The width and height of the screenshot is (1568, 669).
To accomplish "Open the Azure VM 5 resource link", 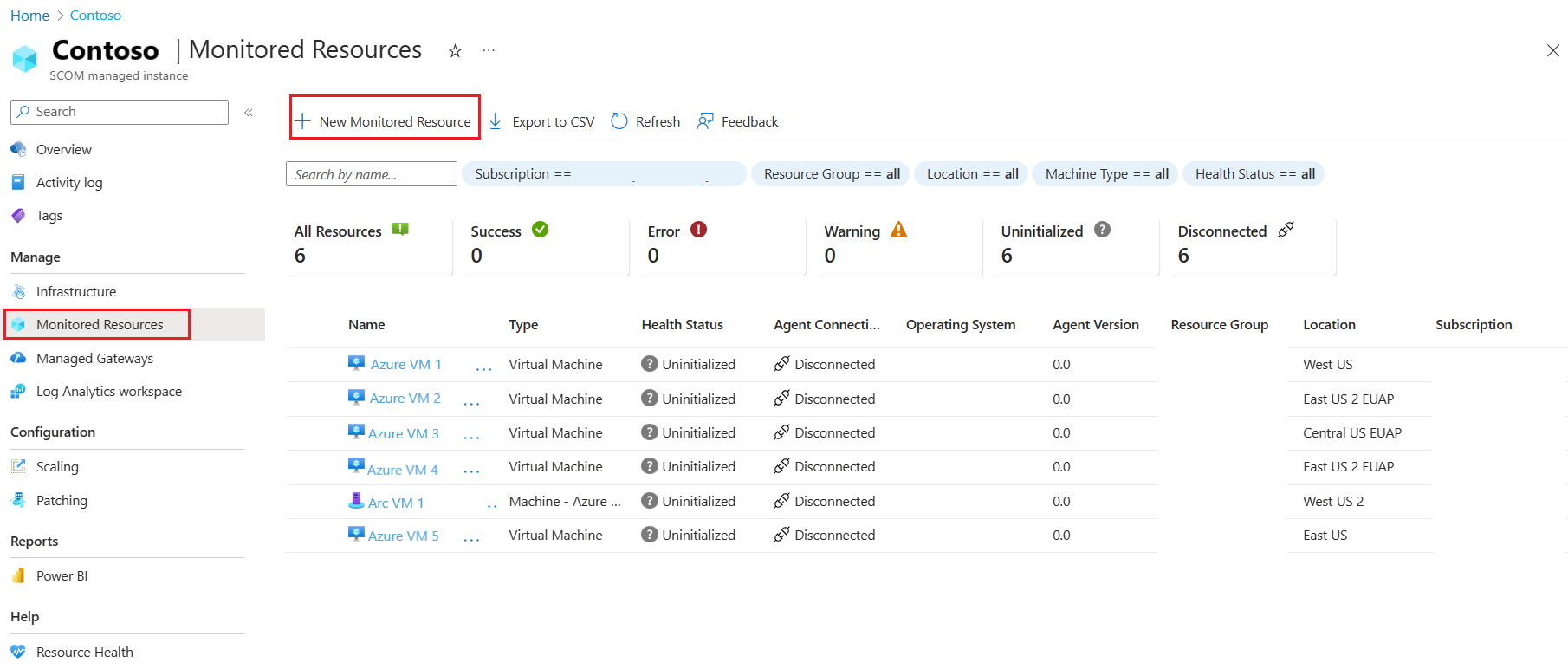I will (404, 536).
